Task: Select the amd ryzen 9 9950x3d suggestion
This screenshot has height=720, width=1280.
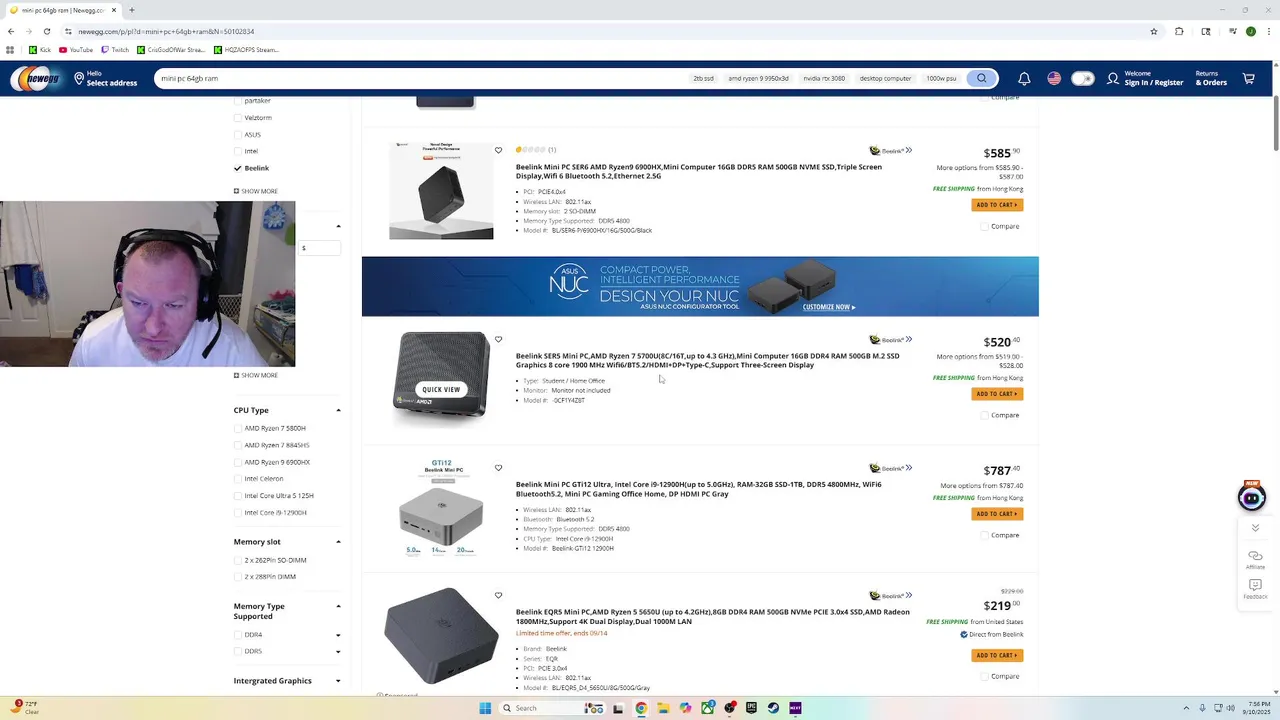Action: 758,78
